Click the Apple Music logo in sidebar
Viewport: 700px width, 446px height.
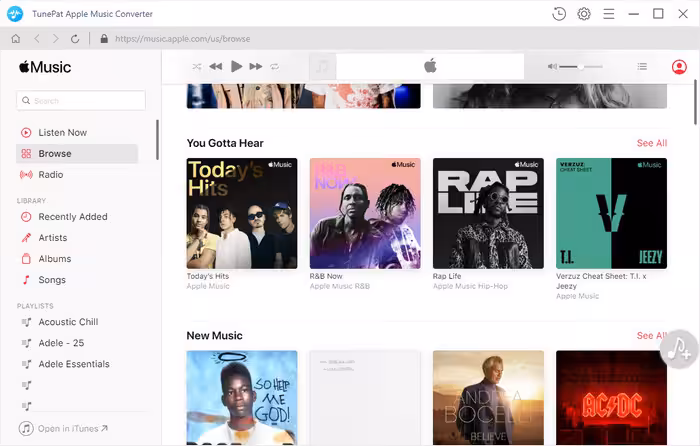click(45, 67)
